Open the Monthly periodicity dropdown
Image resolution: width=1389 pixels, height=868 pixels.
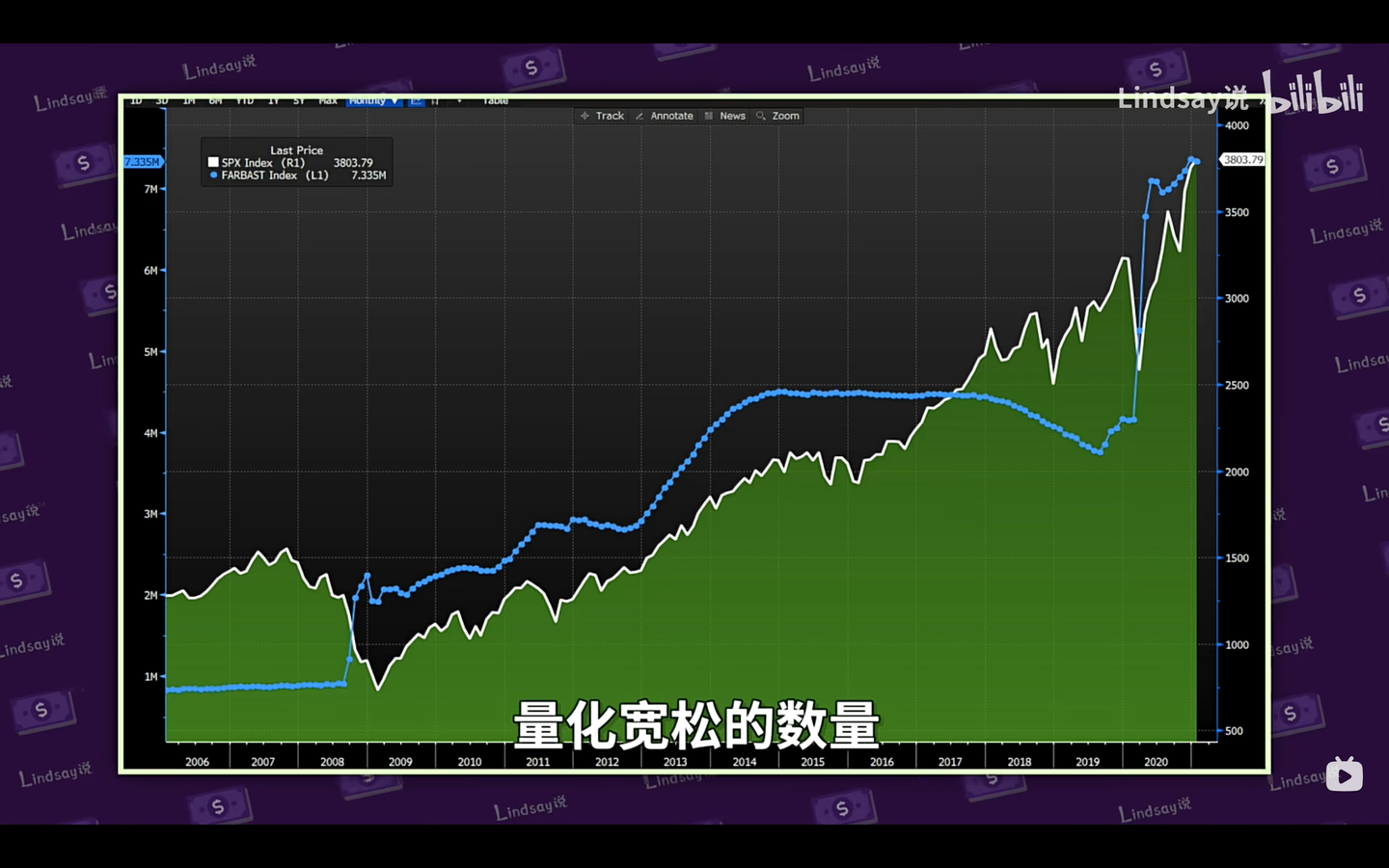pyautogui.click(x=373, y=100)
